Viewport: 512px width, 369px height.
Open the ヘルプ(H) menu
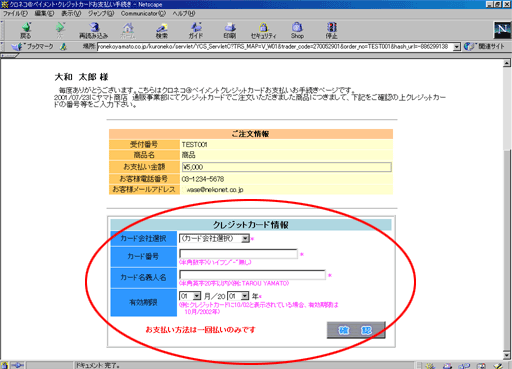pos(184,14)
